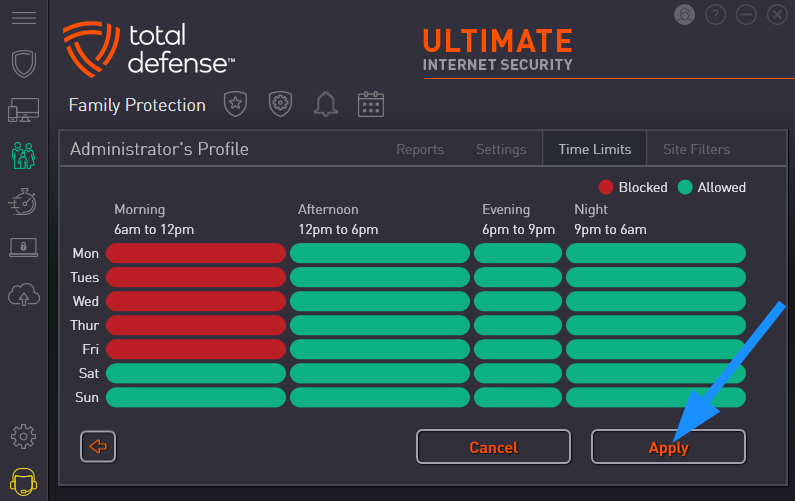This screenshot has width=795, height=501.
Task: Click the Sun row label
Action: tap(87, 397)
